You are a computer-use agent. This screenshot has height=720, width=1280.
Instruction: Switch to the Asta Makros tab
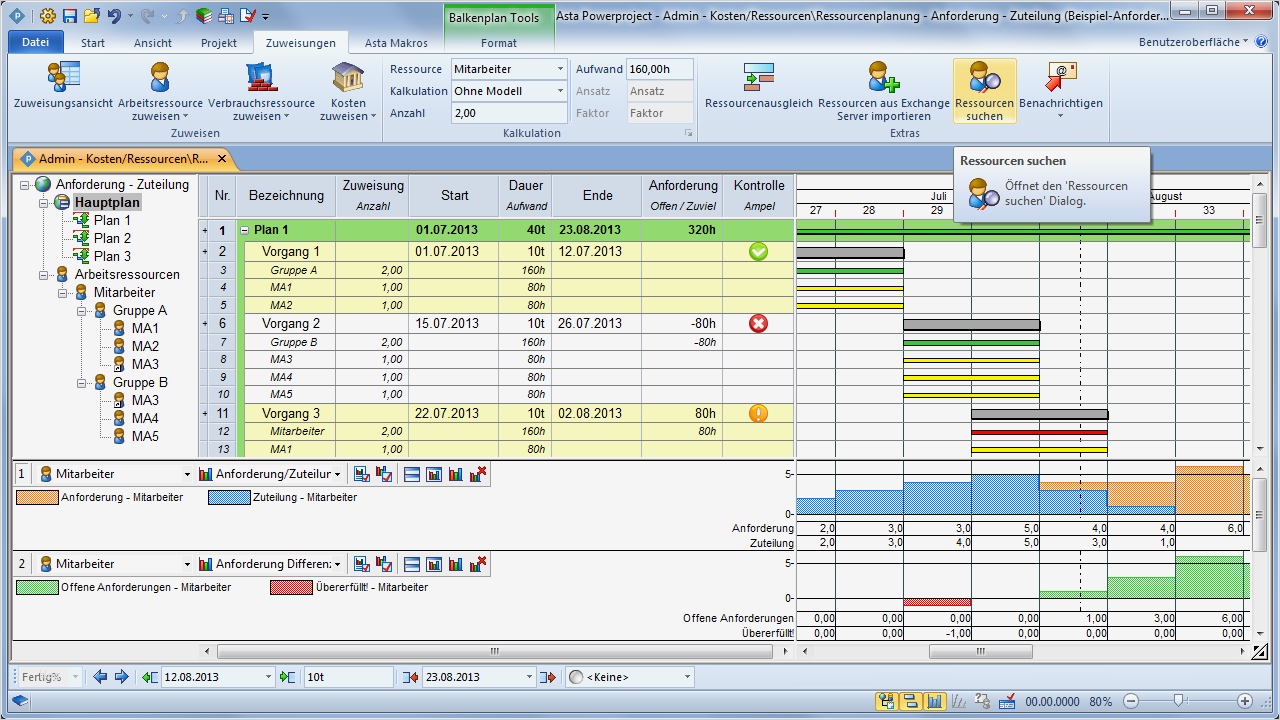(x=398, y=42)
